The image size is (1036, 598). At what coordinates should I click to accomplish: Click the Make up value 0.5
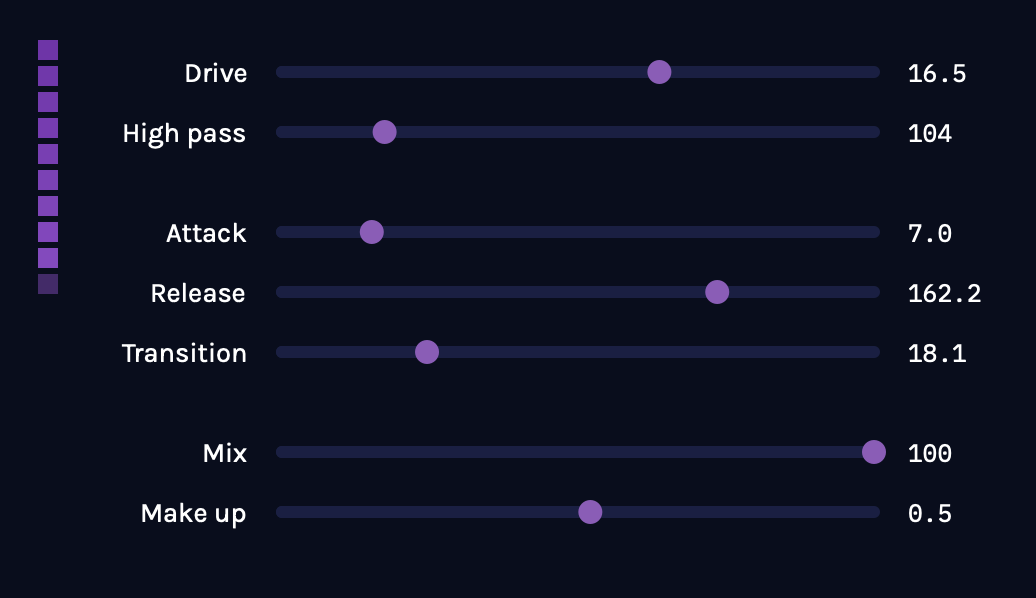[x=929, y=513]
